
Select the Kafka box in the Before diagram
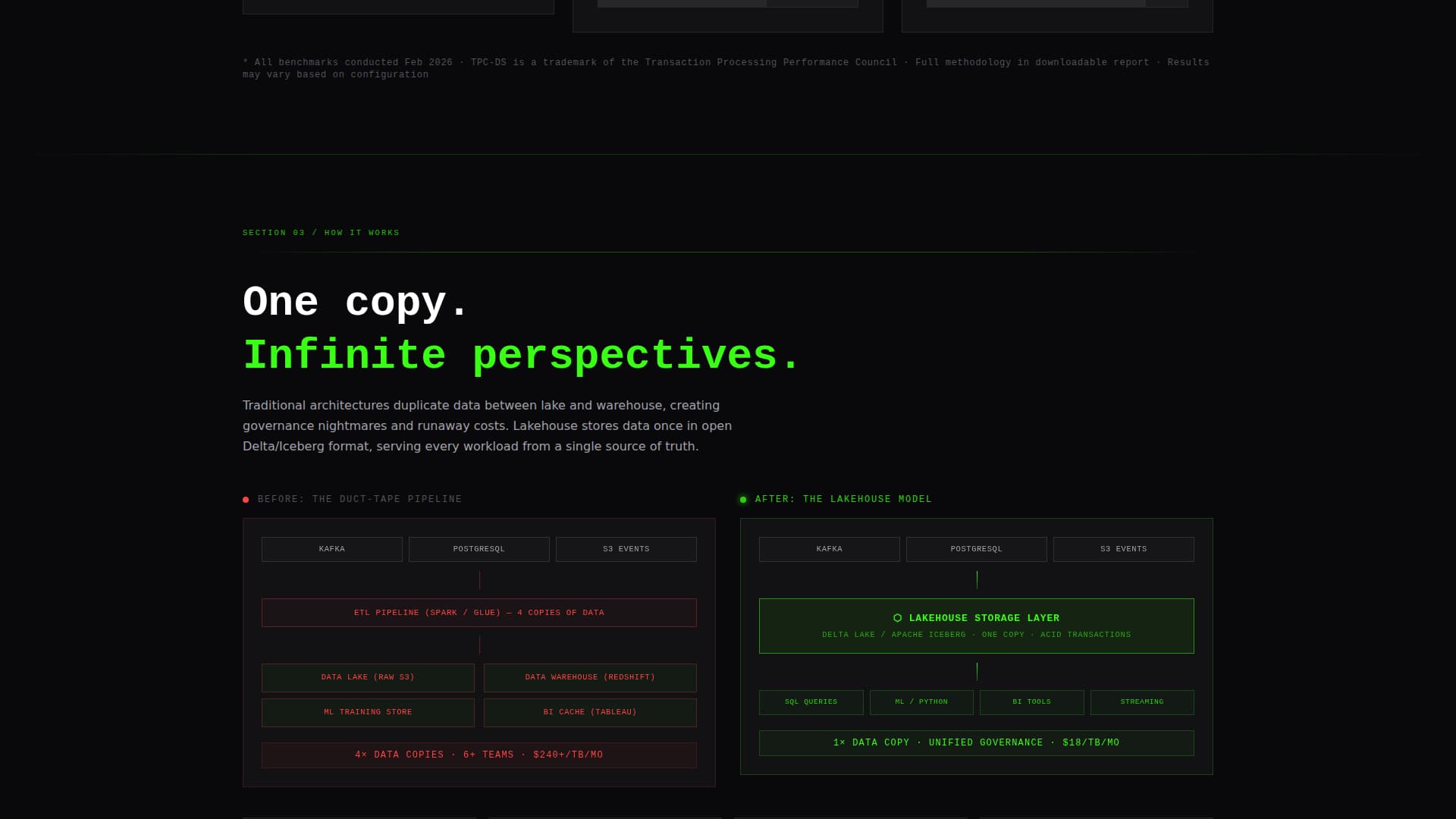point(332,549)
